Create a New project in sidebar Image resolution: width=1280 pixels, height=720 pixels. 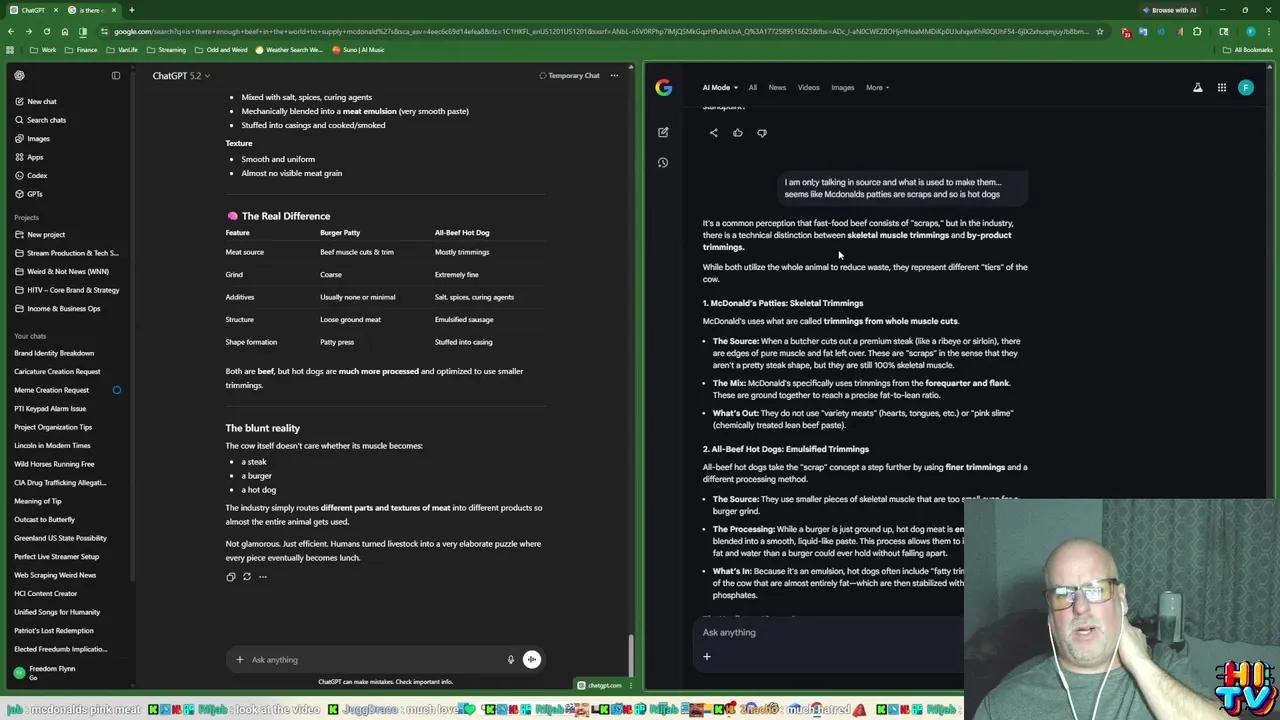coord(39,234)
